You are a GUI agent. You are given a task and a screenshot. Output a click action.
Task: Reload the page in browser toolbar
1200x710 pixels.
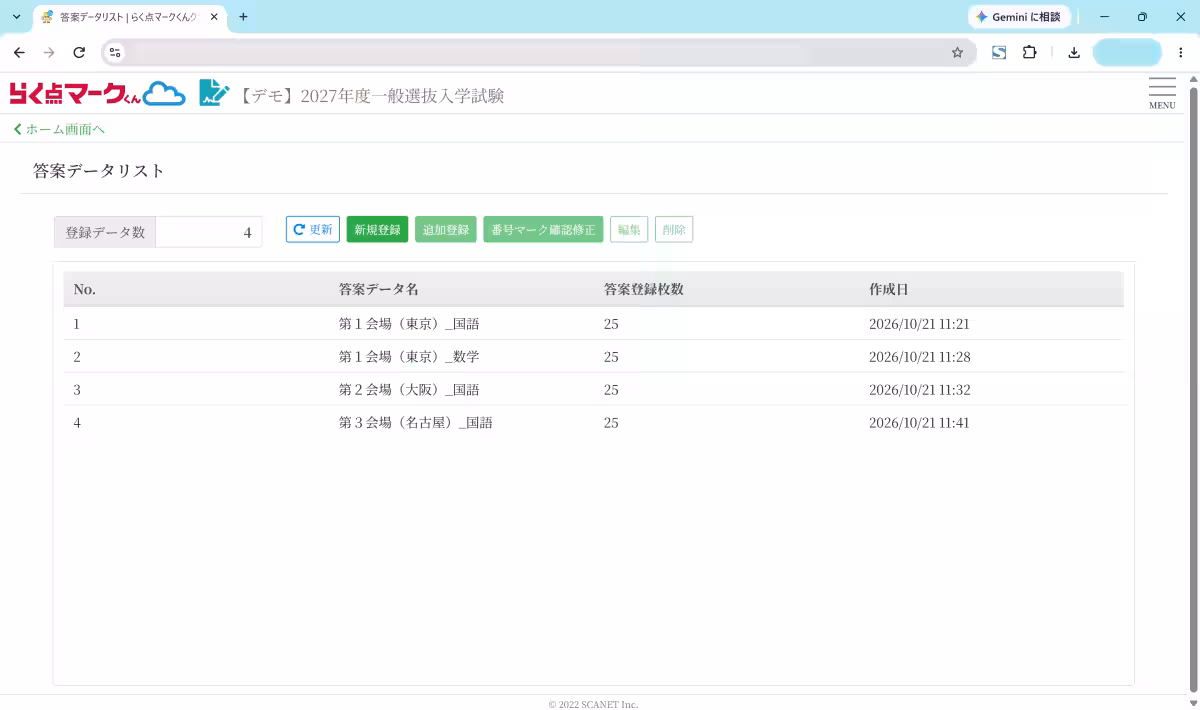click(79, 53)
